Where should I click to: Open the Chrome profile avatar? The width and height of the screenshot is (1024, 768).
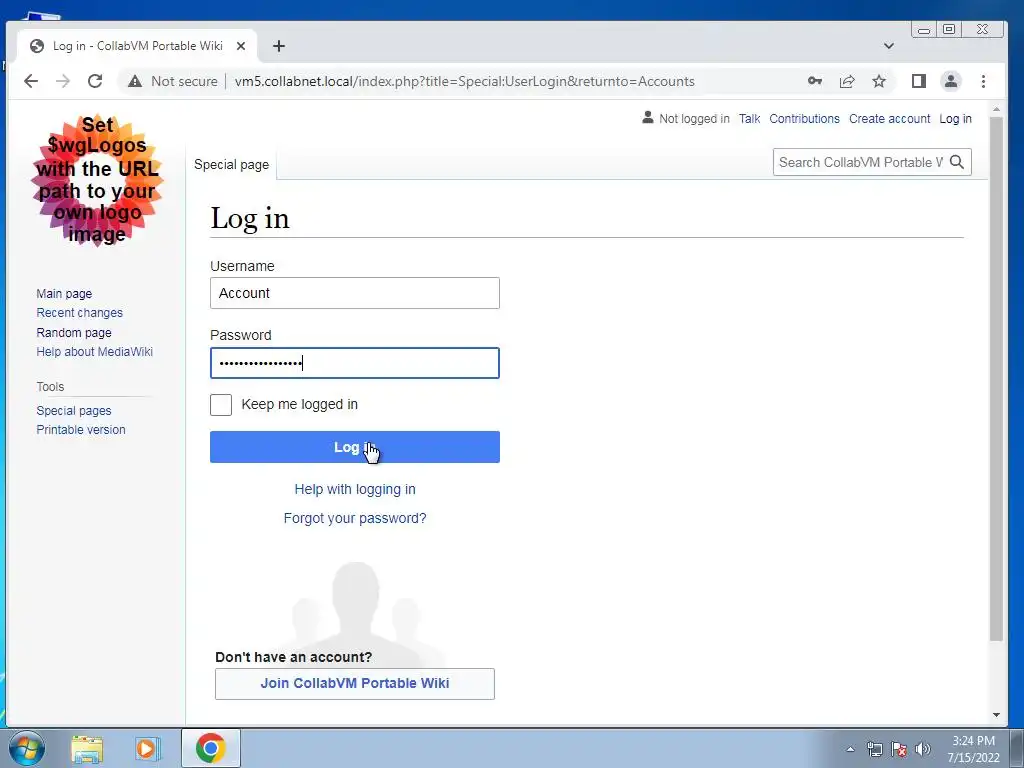point(951,81)
